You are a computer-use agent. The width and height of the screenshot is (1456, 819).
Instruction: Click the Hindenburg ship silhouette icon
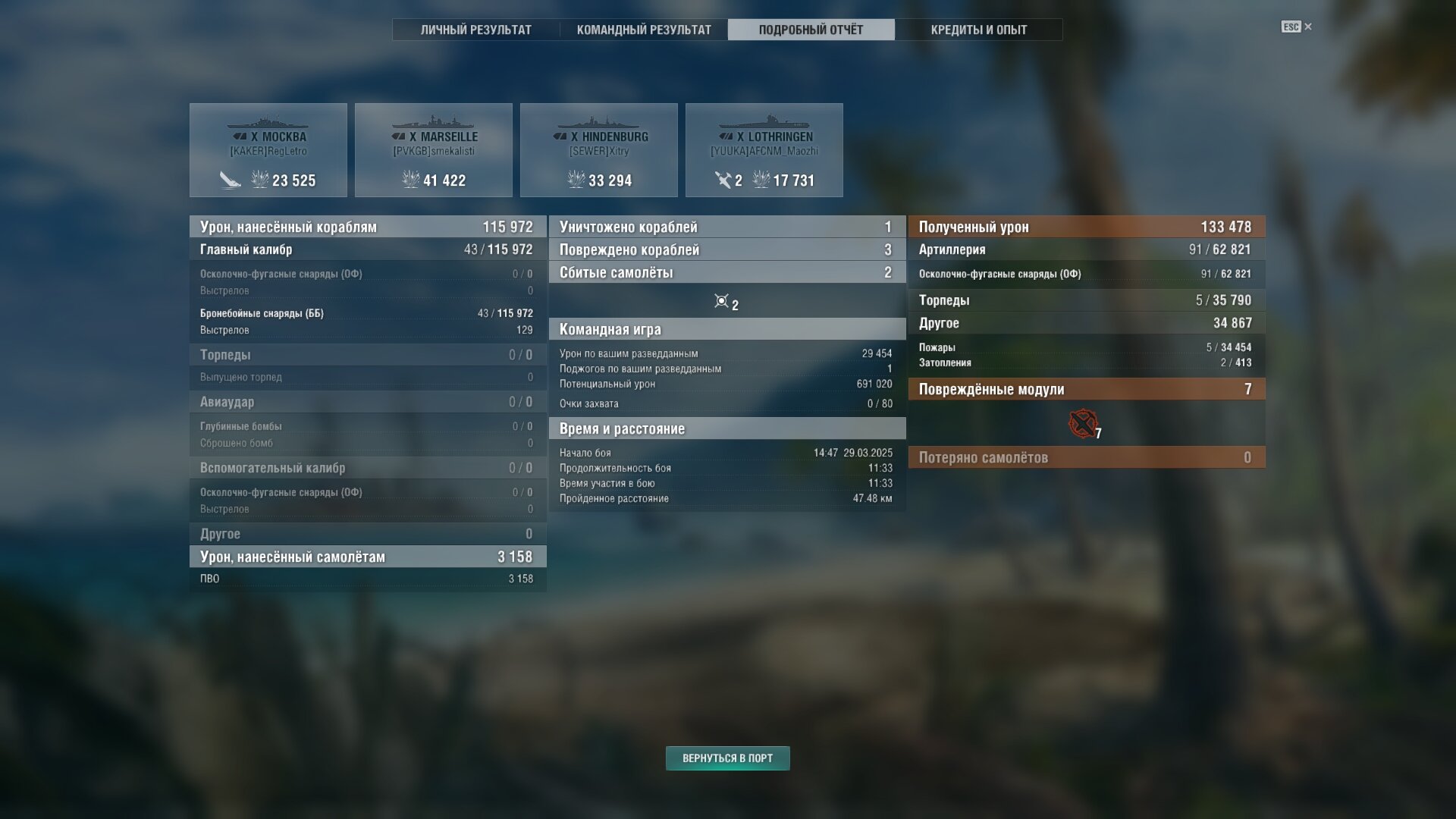(x=598, y=122)
